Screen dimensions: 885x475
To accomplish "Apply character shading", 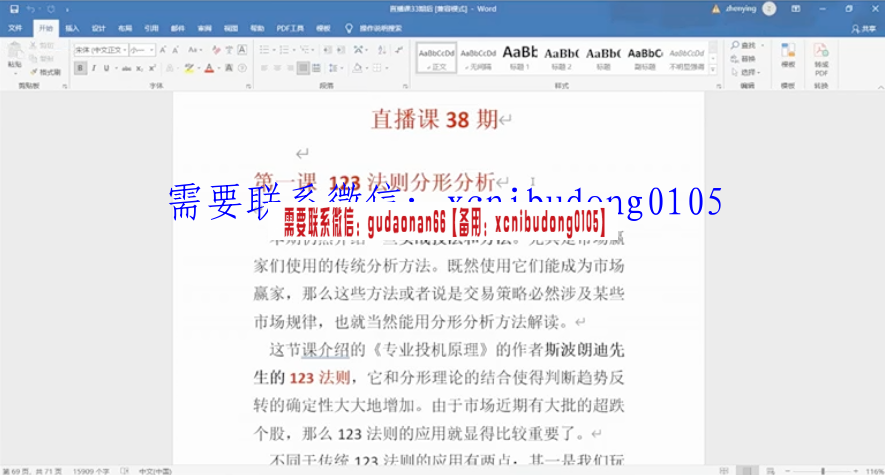I will tap(229, 68).
